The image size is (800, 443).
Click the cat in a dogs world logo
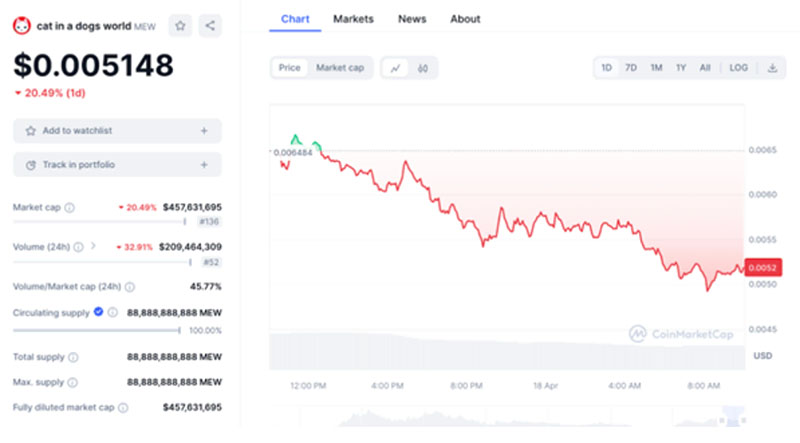pos(21,26)
